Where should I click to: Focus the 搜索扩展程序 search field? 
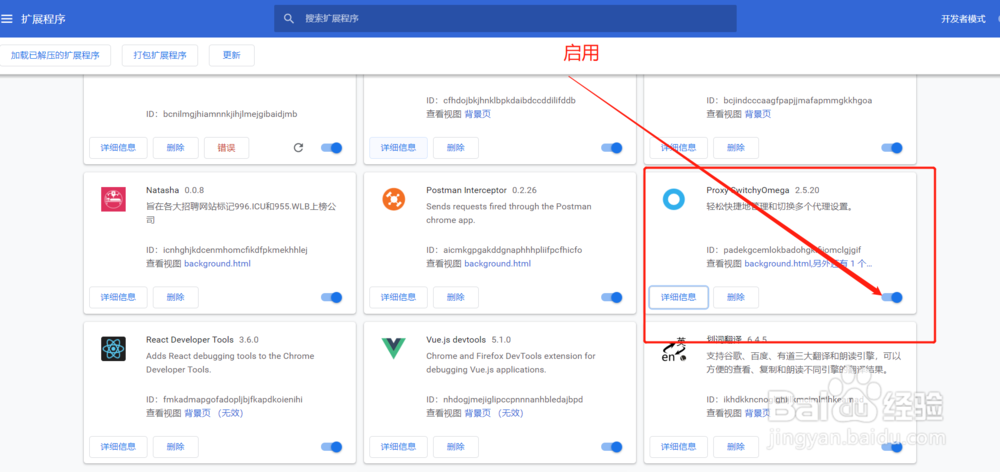tap(505, 18)
